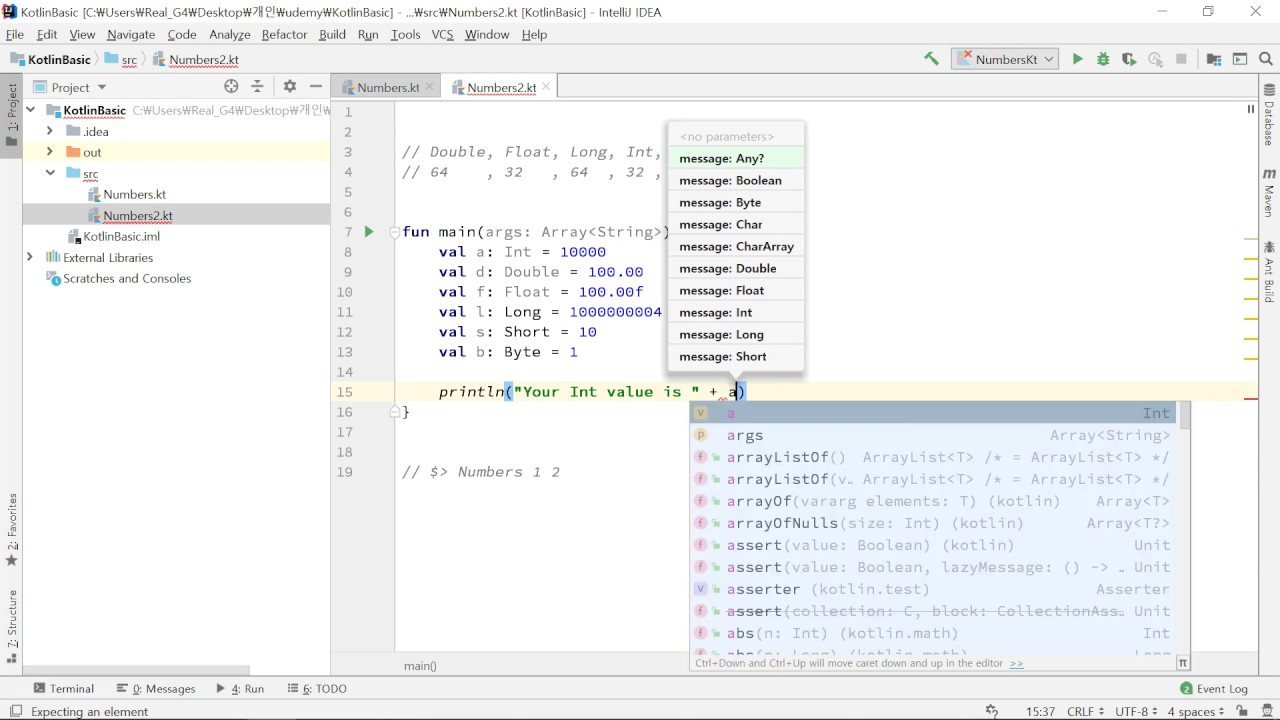Close the Numbers.kt editor tab
Image resolution: width=1280 pixels, height=720 pixels.
[x=431, y=87]
